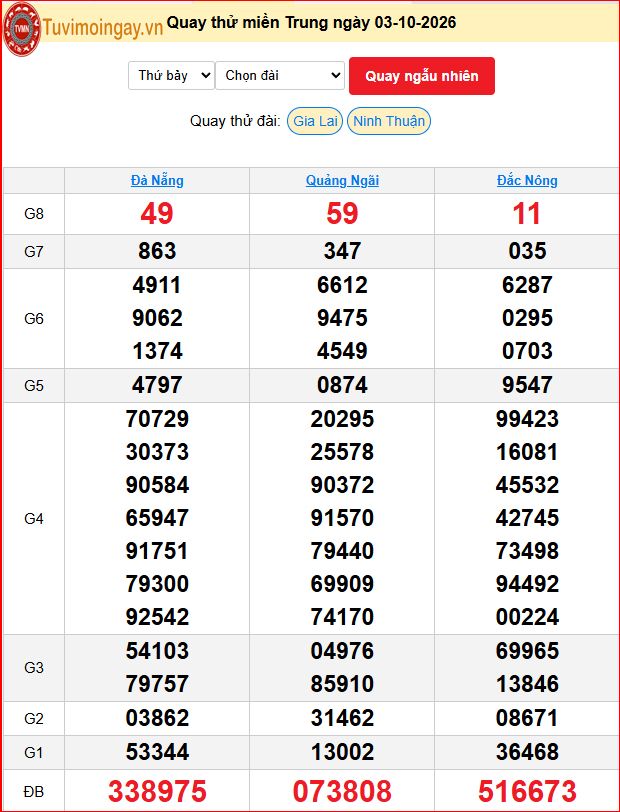The height and width of the screenshot is (812, 620).
Task: Click G4 value 65947
Action: tap(157, 518)
